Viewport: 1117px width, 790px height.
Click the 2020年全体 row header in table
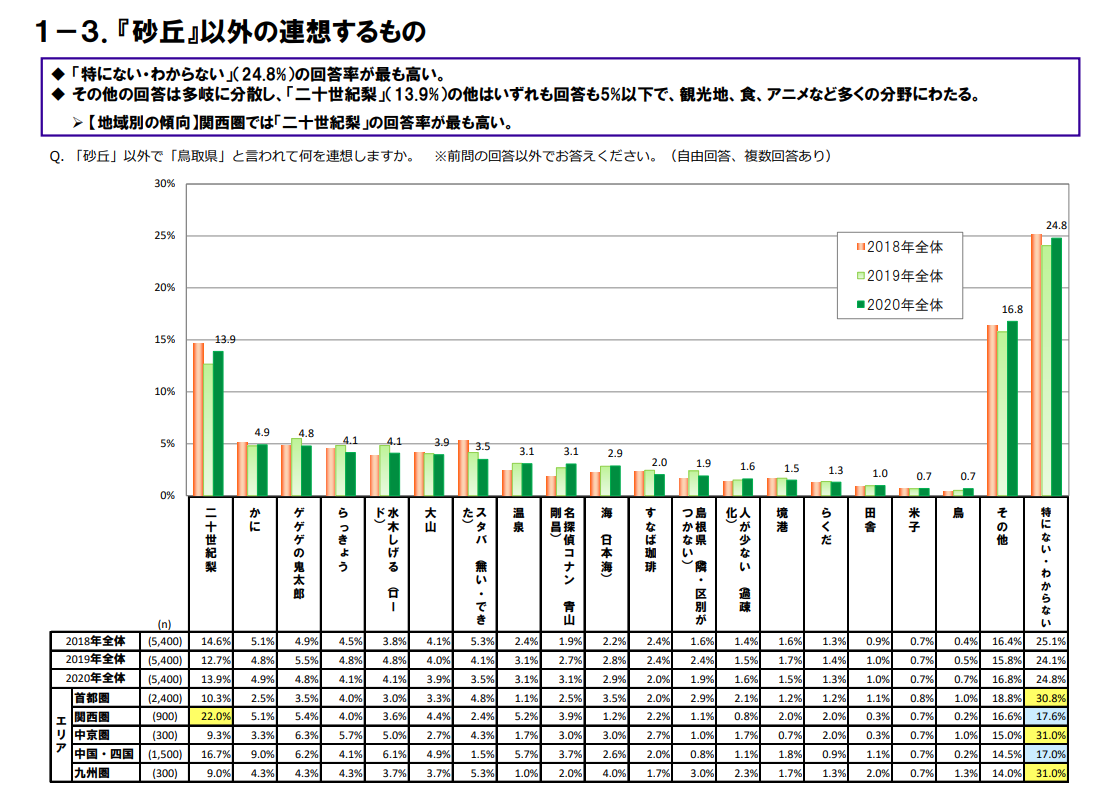(x=97, y=678)
